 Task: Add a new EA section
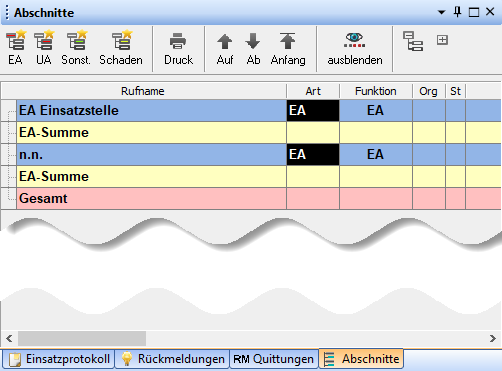tap(16, 48)
